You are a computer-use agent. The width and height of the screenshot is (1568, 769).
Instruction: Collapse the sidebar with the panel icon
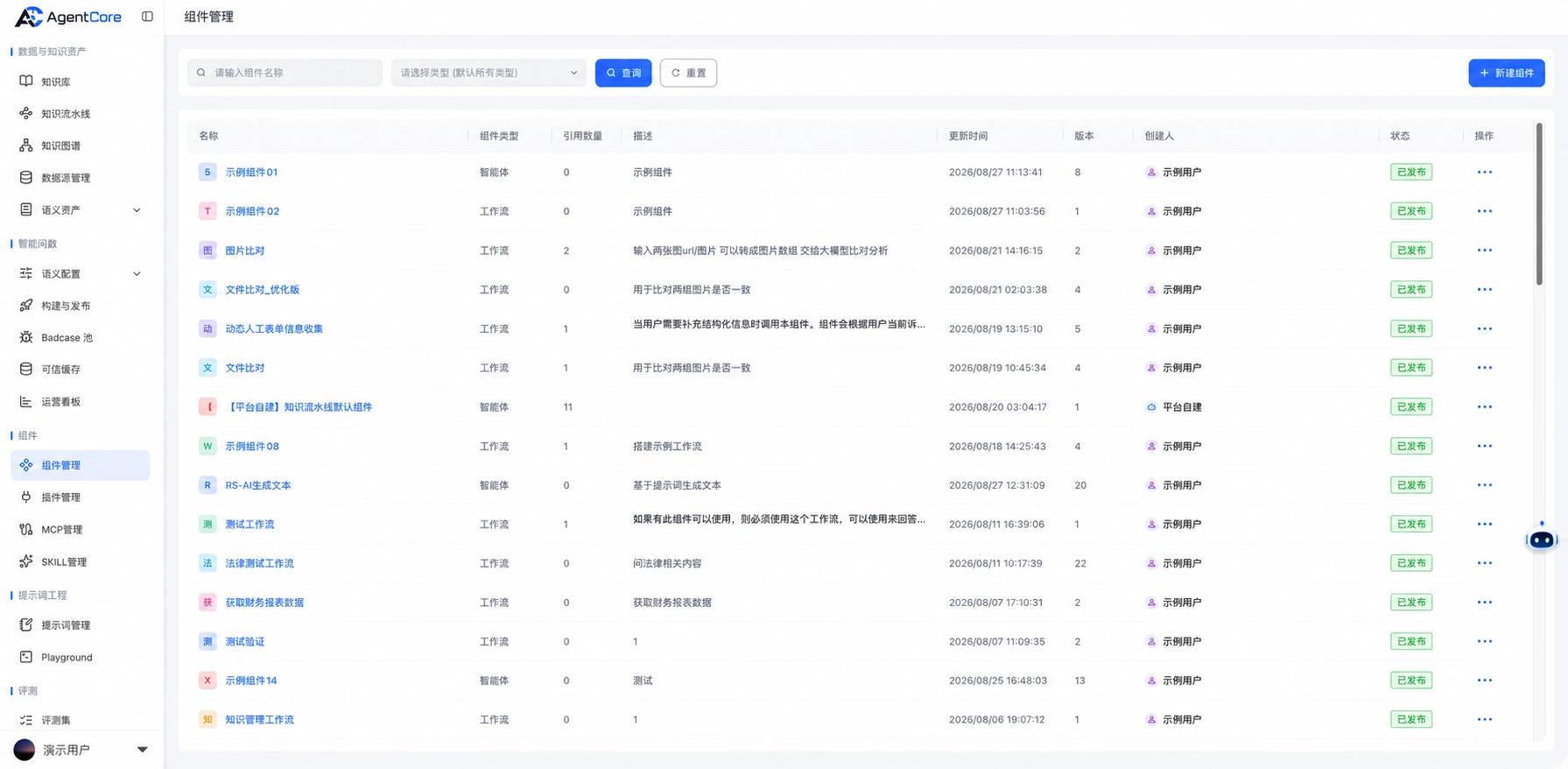pos(147,17)
